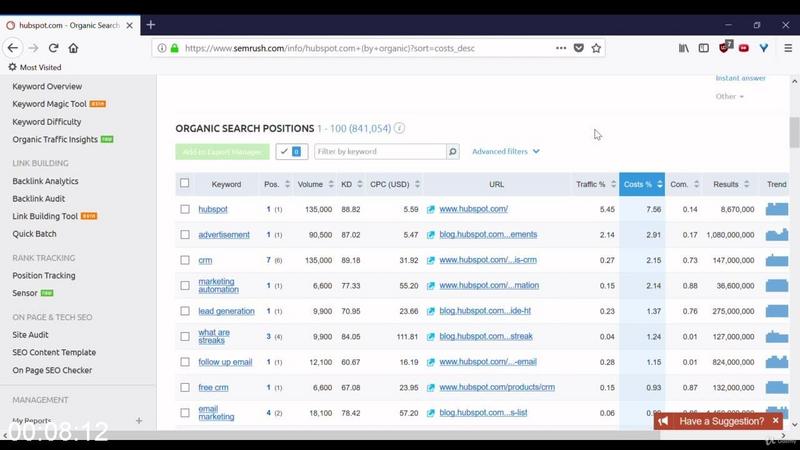Add new report with plus icon
Viewport: 800px width, 450px height.
pos(139,420)
